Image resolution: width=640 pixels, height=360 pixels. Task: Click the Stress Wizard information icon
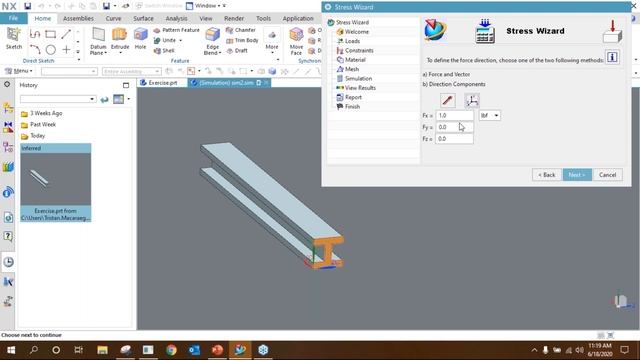pyautogui.click(x=612, y=57)
